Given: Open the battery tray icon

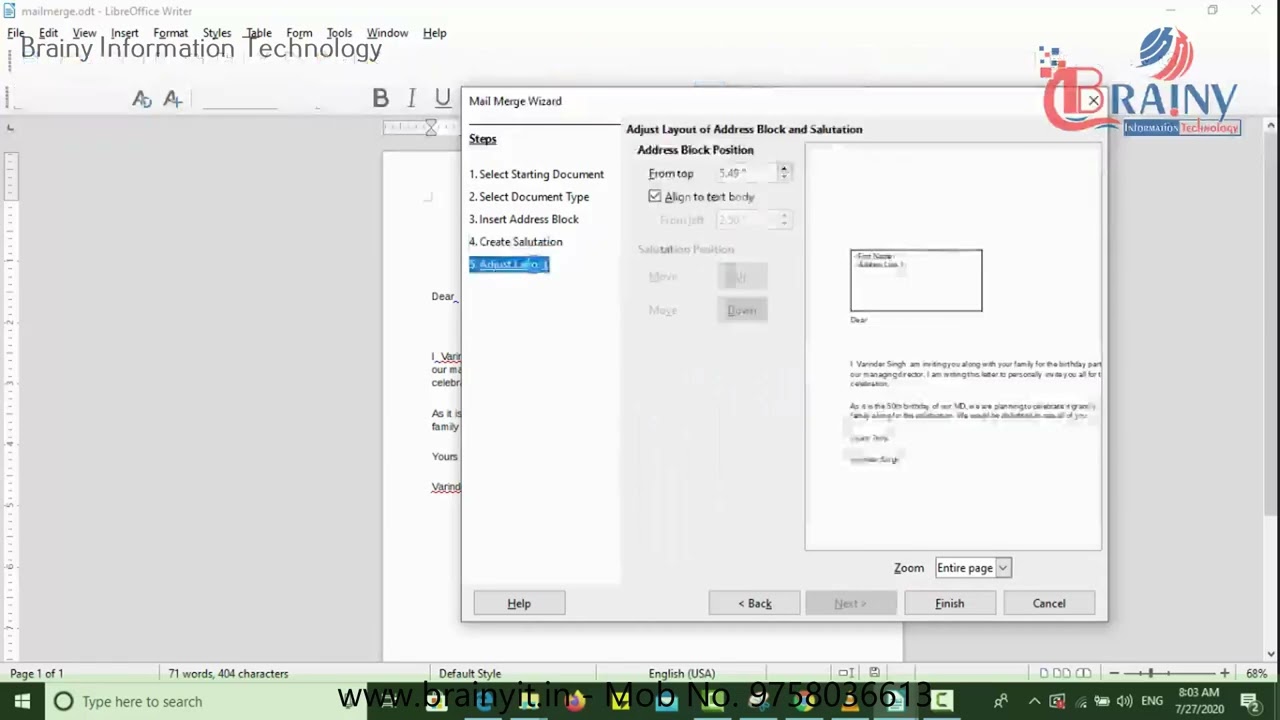Looking at the screenshot, I should pos(1102,701).
